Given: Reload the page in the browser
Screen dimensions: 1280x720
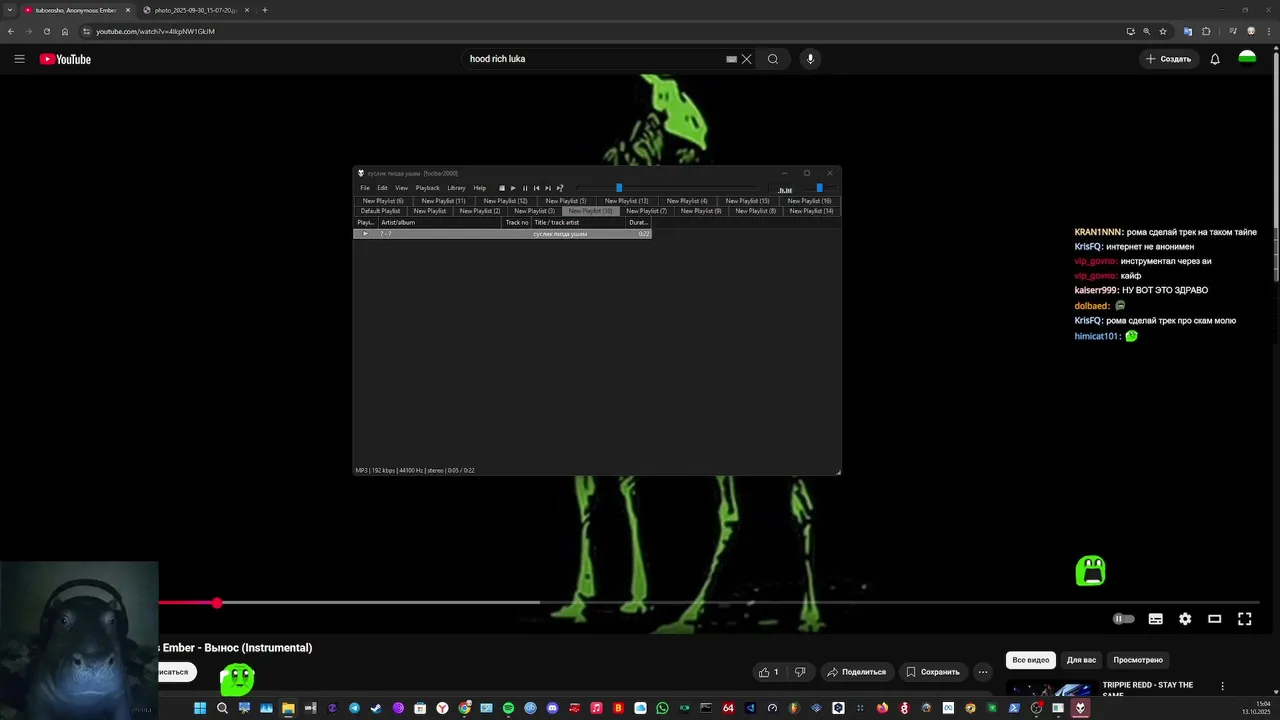Looking at the screenshot, I should (47, 31).
